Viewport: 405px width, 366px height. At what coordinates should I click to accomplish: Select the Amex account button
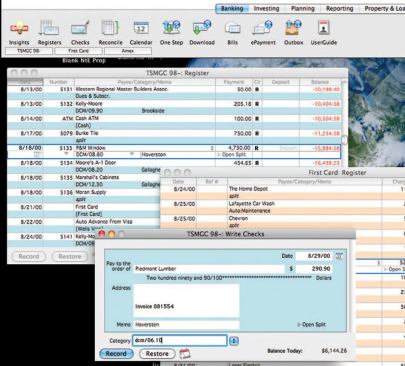(128, 51)
